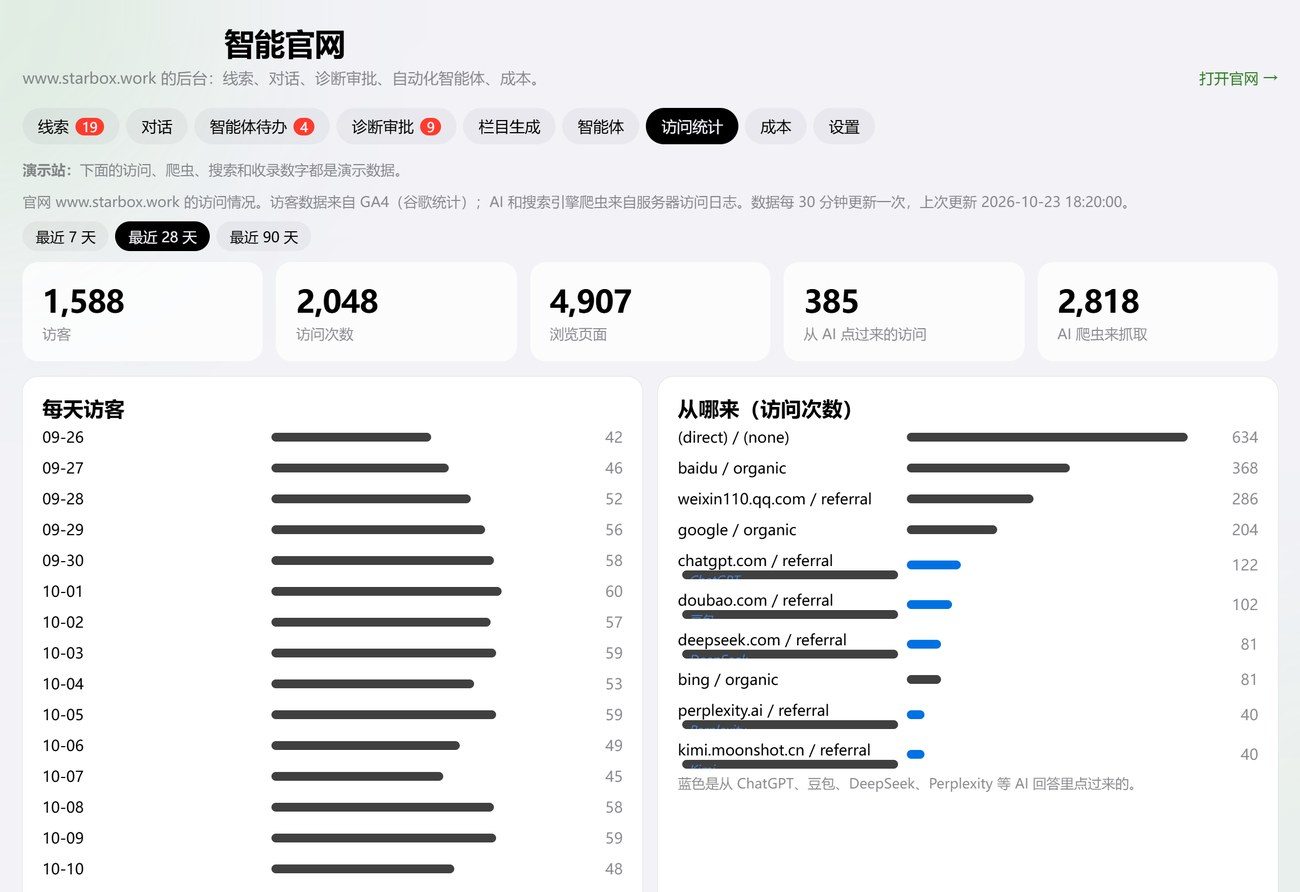The width and height of the screenshot is (1300, 892).
Task: Open the 线索 tab
Action: pos(70,127)
